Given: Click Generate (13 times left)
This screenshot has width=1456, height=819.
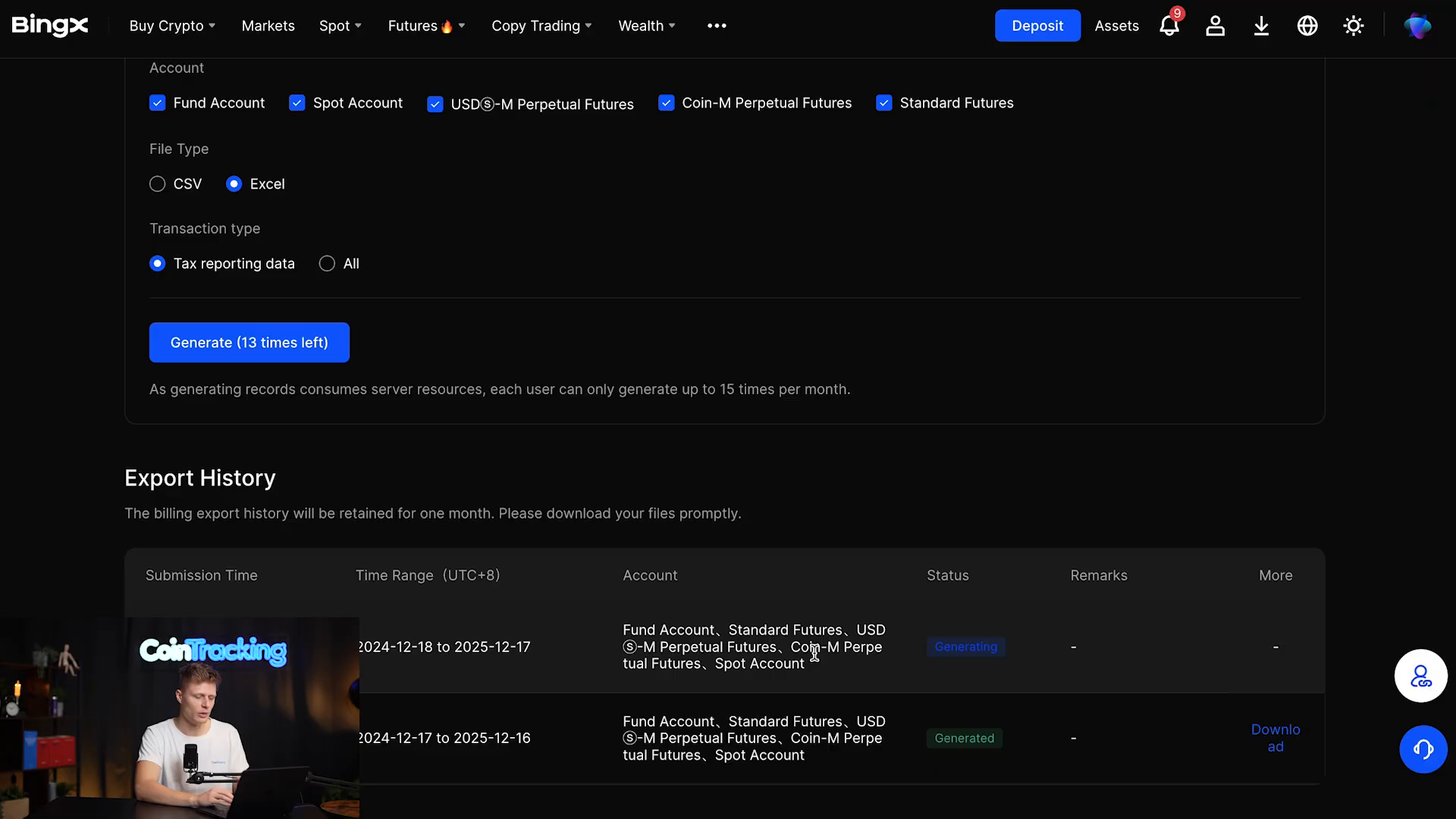Looking at the screenshot, I should pyautogui.click(x=249, y=343).
